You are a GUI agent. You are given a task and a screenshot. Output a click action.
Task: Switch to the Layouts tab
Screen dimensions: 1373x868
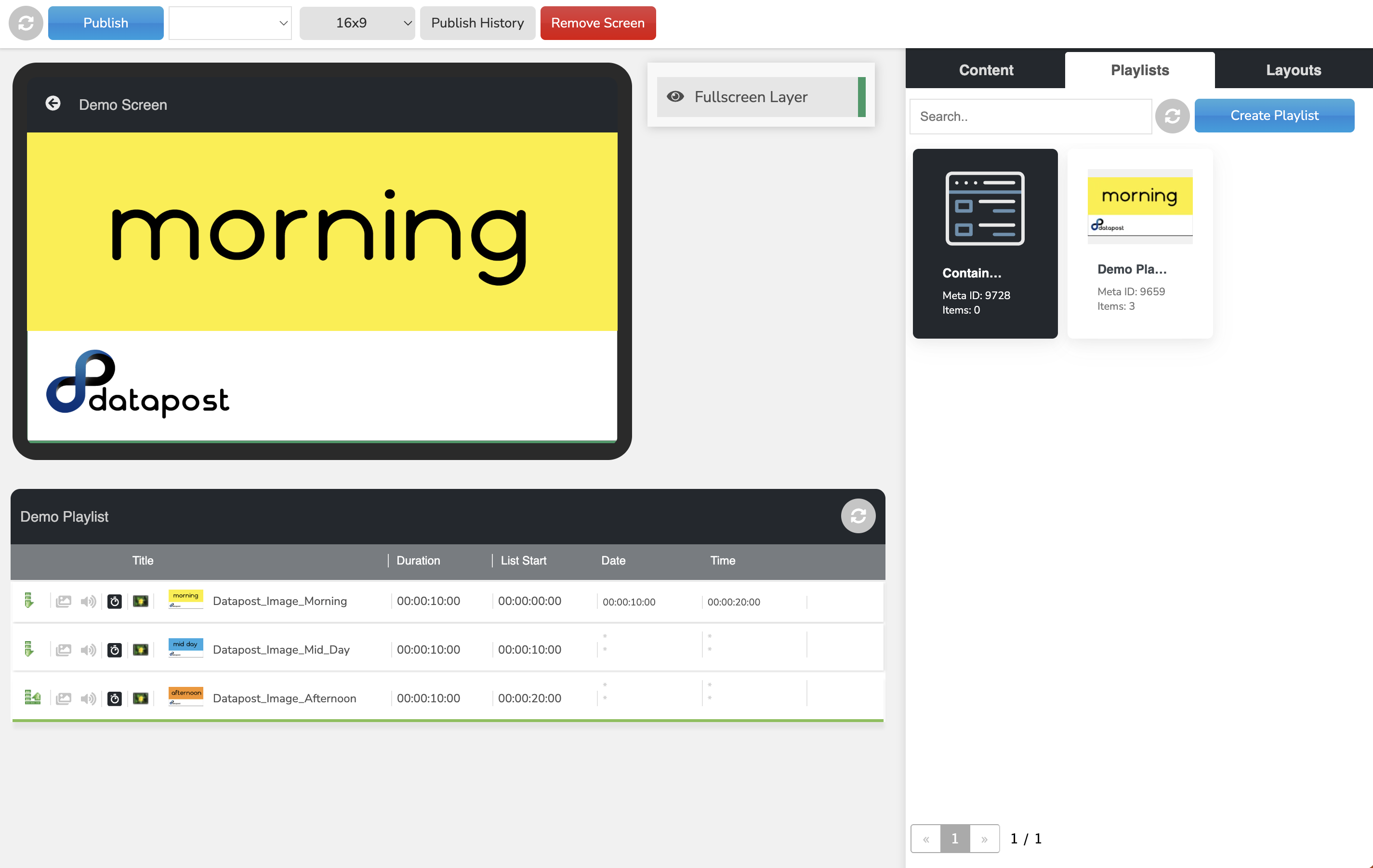(1293, 70)
